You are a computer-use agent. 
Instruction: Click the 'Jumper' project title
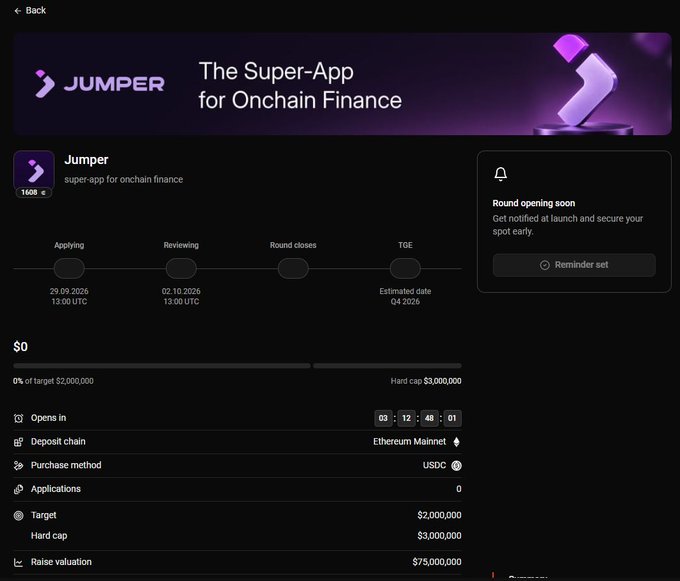point(86,160)
